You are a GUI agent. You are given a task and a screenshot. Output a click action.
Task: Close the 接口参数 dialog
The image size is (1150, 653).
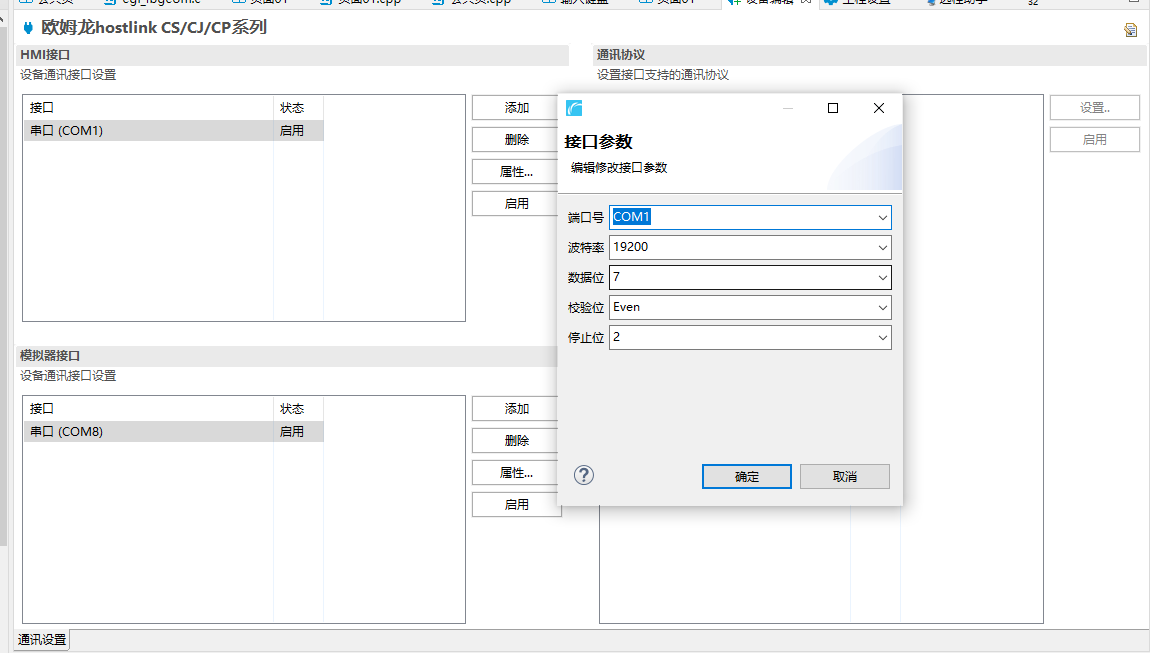(x=879, y=108)
